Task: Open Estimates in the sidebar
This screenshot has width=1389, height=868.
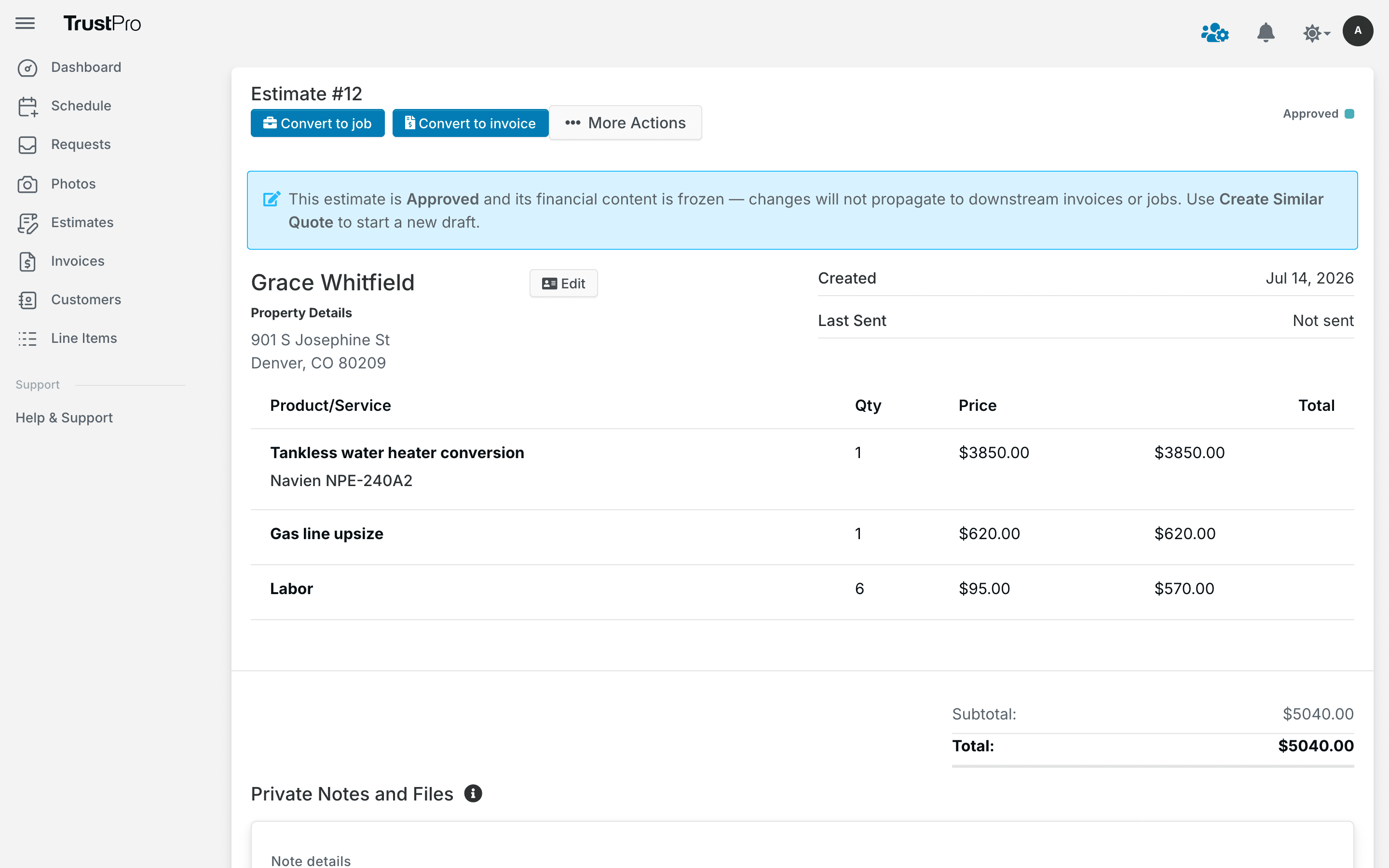Action: (82, 222)
